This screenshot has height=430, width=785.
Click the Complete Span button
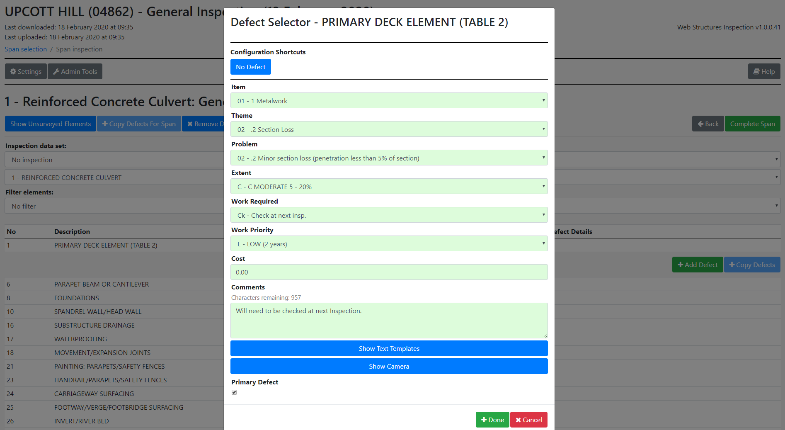coord(752,124)
